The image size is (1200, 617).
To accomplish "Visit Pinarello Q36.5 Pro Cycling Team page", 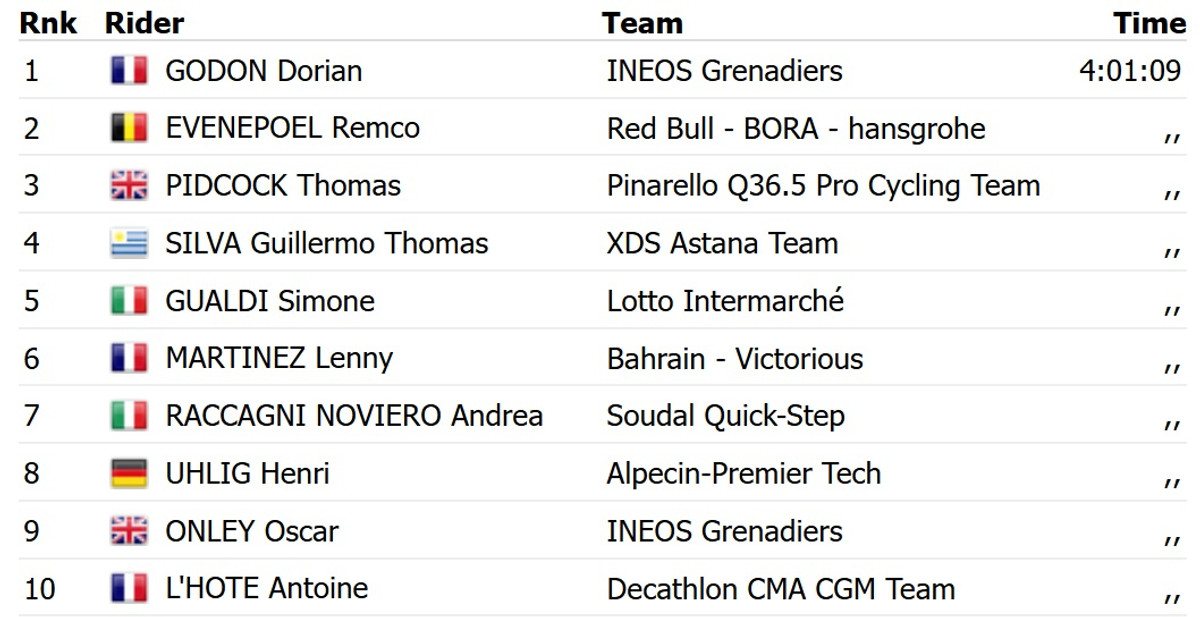I will (x=823, y=186).
